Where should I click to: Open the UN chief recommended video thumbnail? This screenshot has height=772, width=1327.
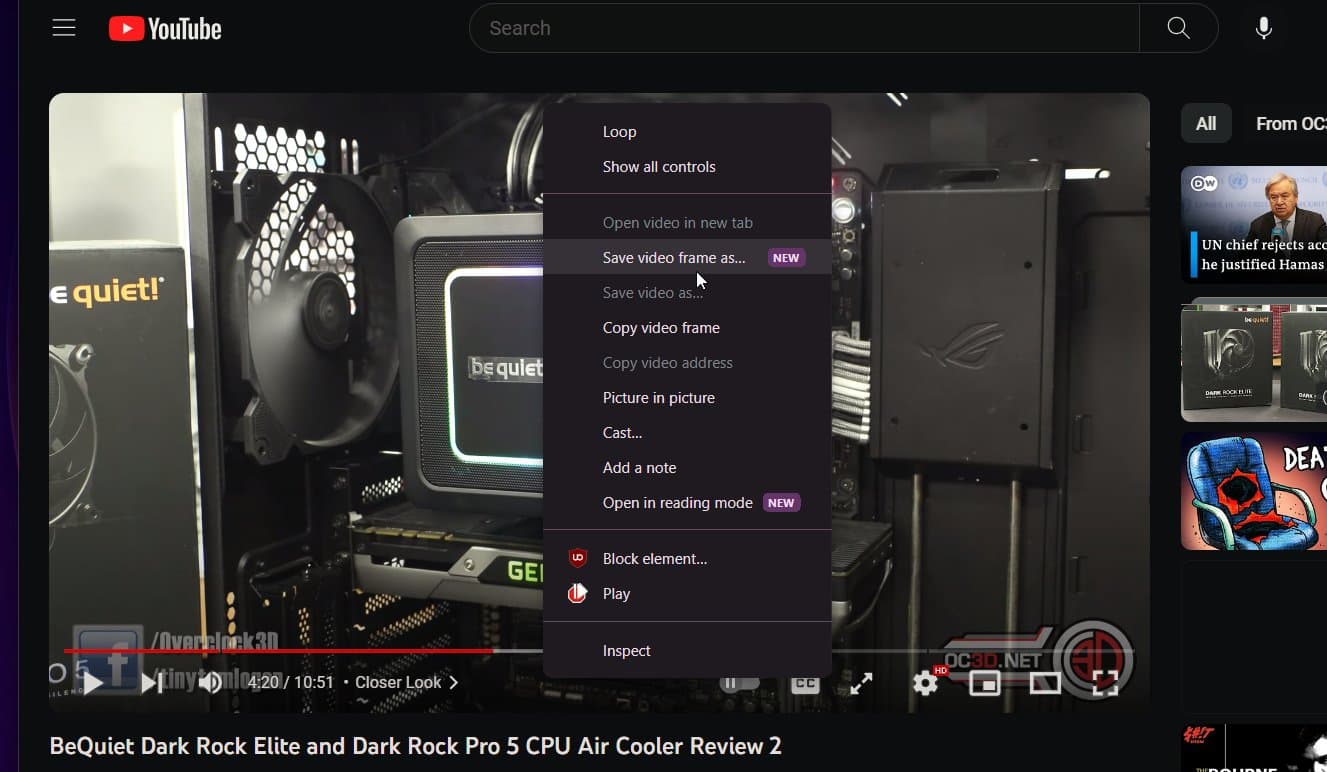pyautogui.click(x=1254, y=224)
